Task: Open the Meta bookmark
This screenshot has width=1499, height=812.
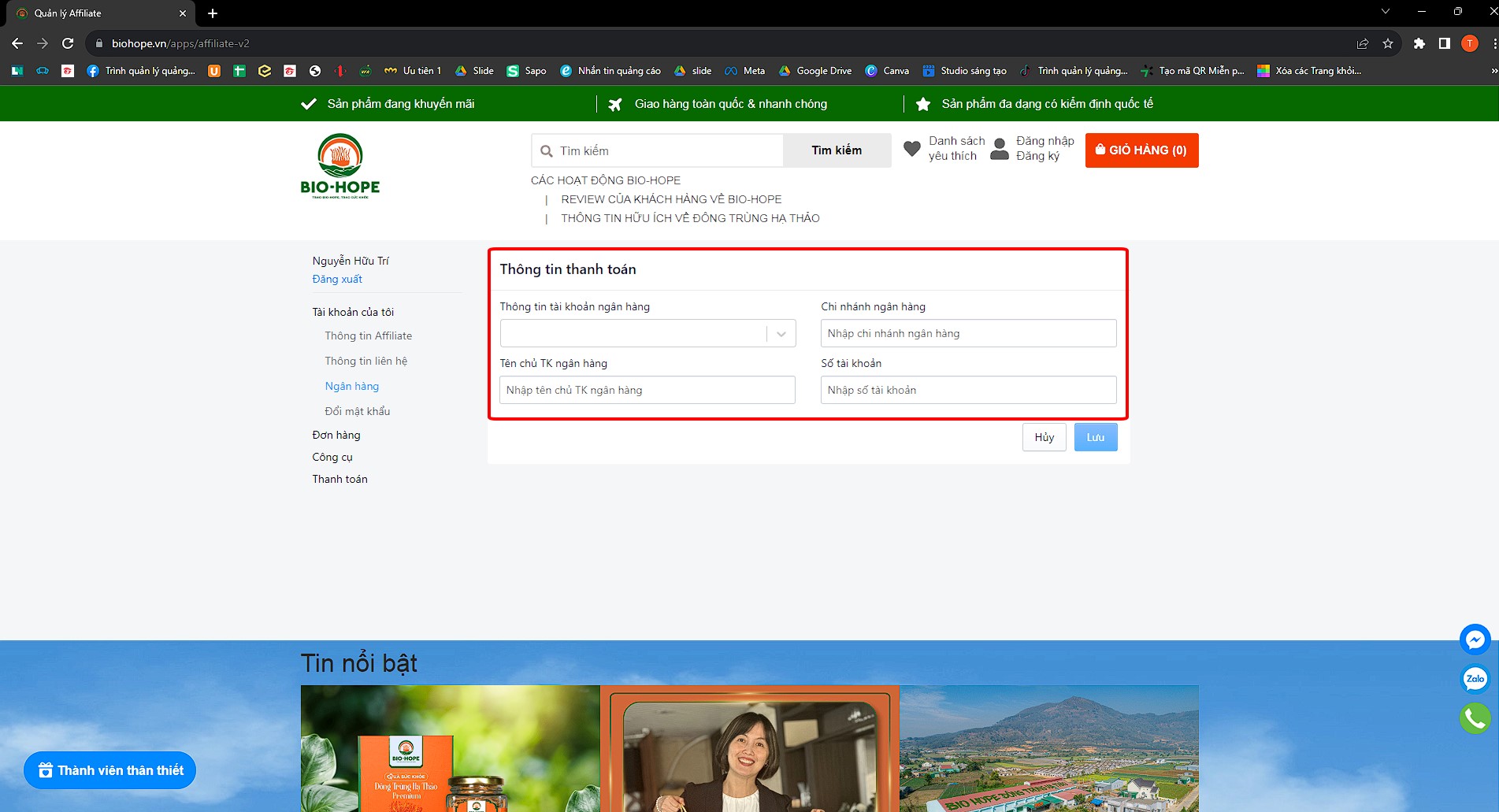Action: pyautogui.click(x=745, y=71)
